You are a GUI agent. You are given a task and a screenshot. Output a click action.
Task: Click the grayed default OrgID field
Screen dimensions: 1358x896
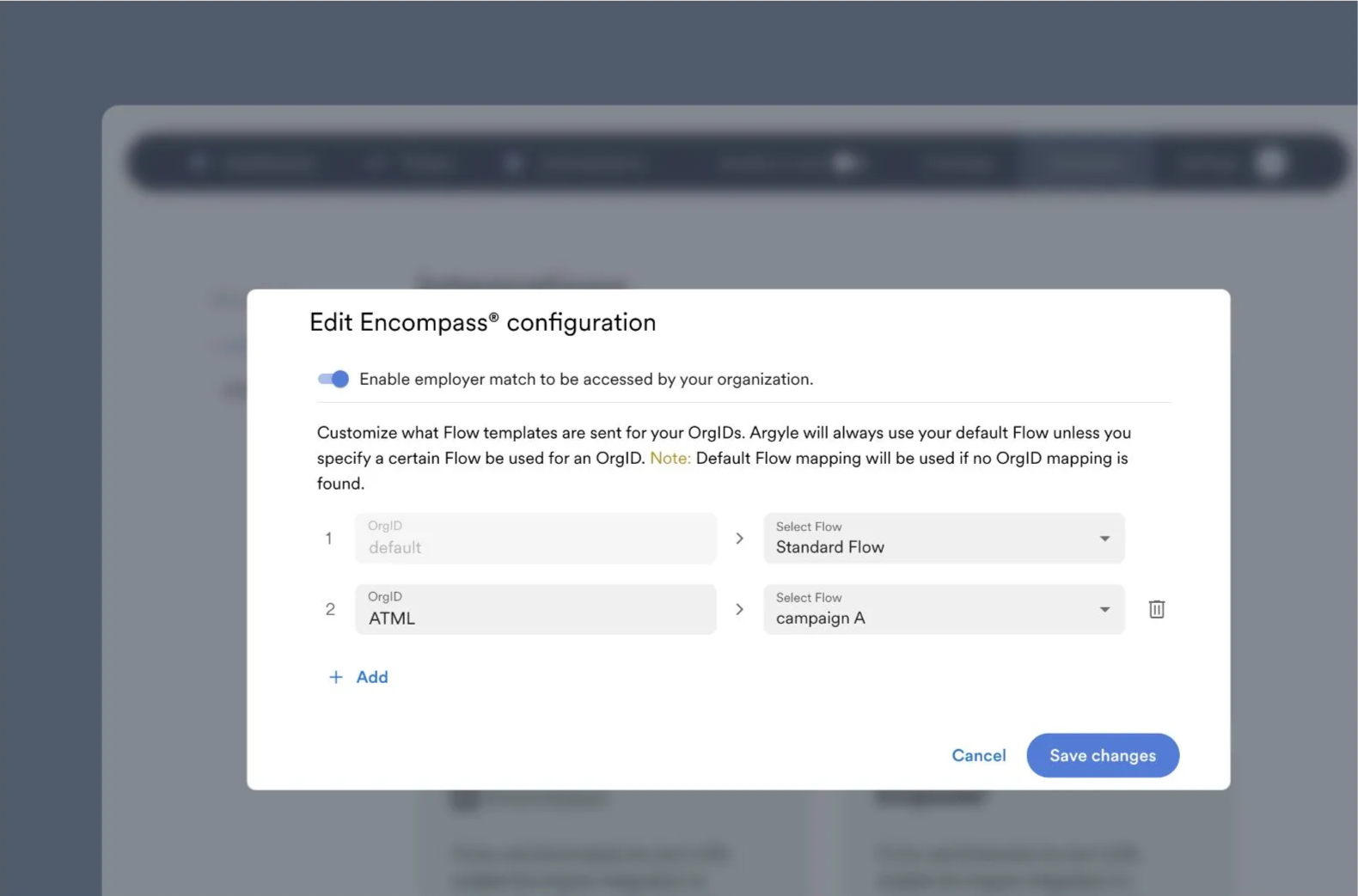[535, 539]
